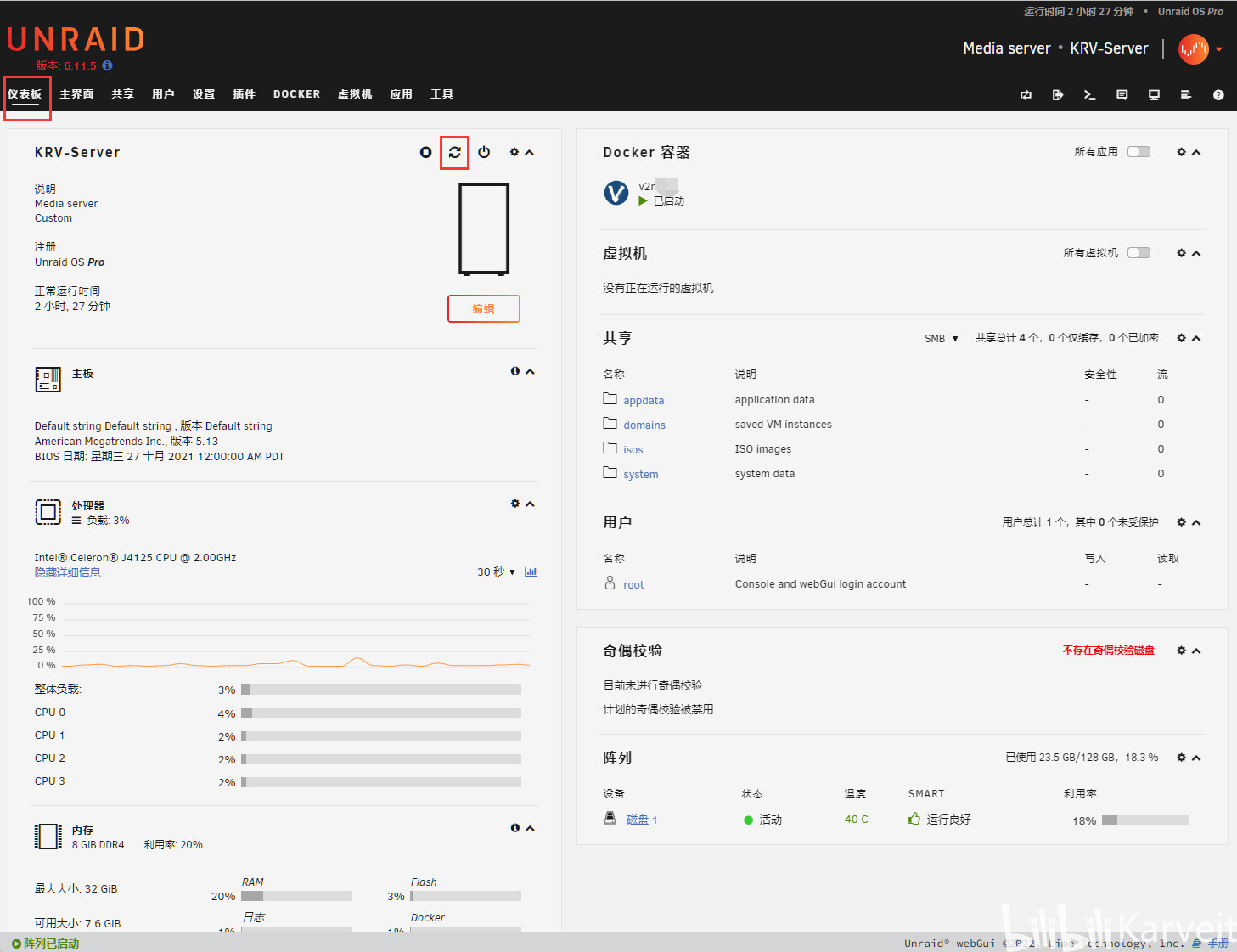Click the feedback speech-bubble icon
Viewport: 1237px width, 952px height.
point(1122,95)
